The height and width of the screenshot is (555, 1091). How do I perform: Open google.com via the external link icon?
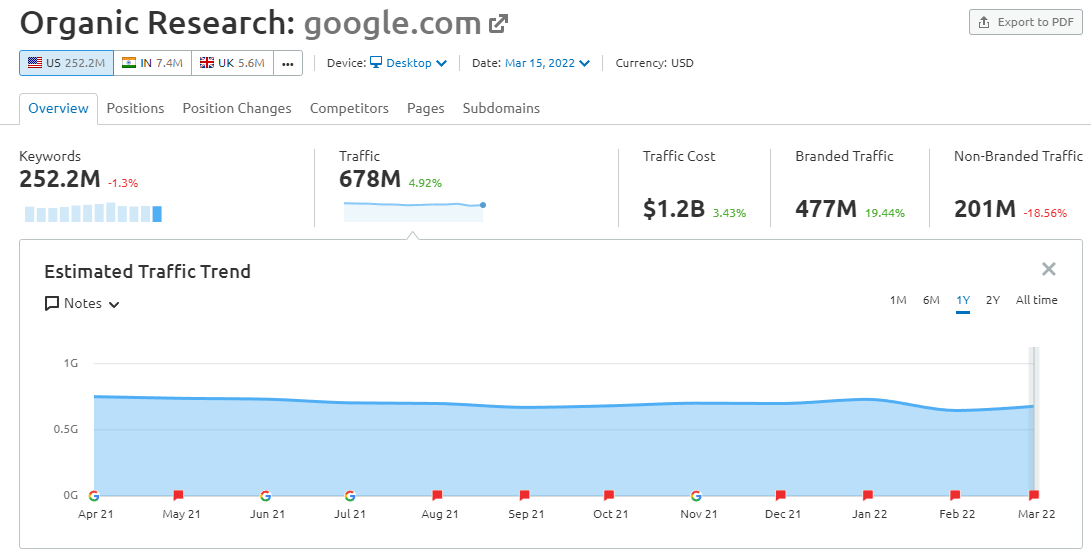pos(498,24)
